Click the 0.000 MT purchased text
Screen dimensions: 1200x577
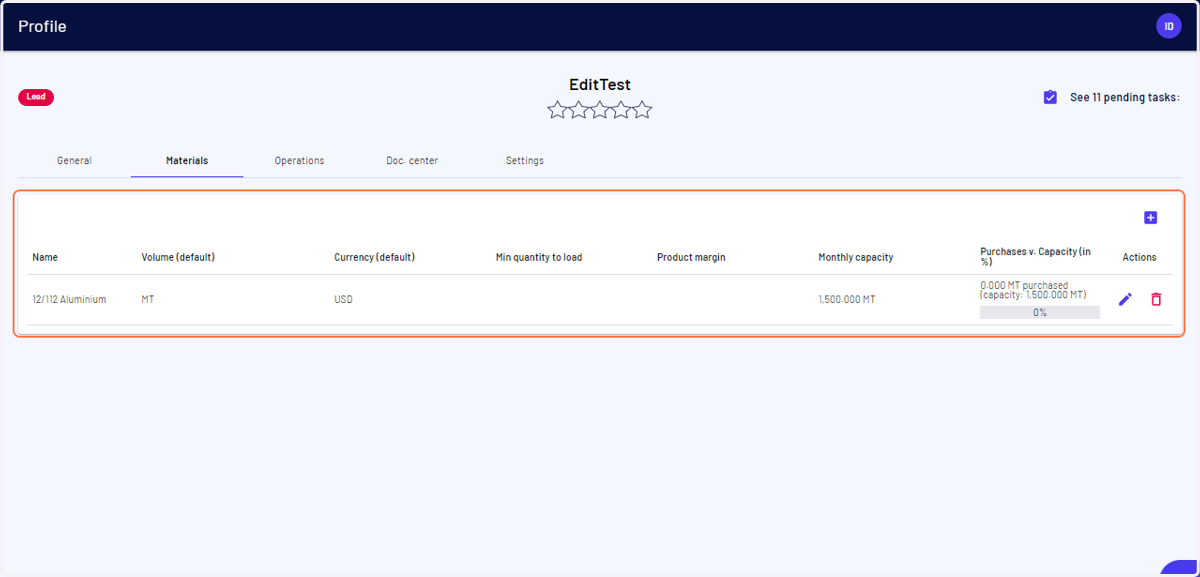click(x=1024, y=285)
